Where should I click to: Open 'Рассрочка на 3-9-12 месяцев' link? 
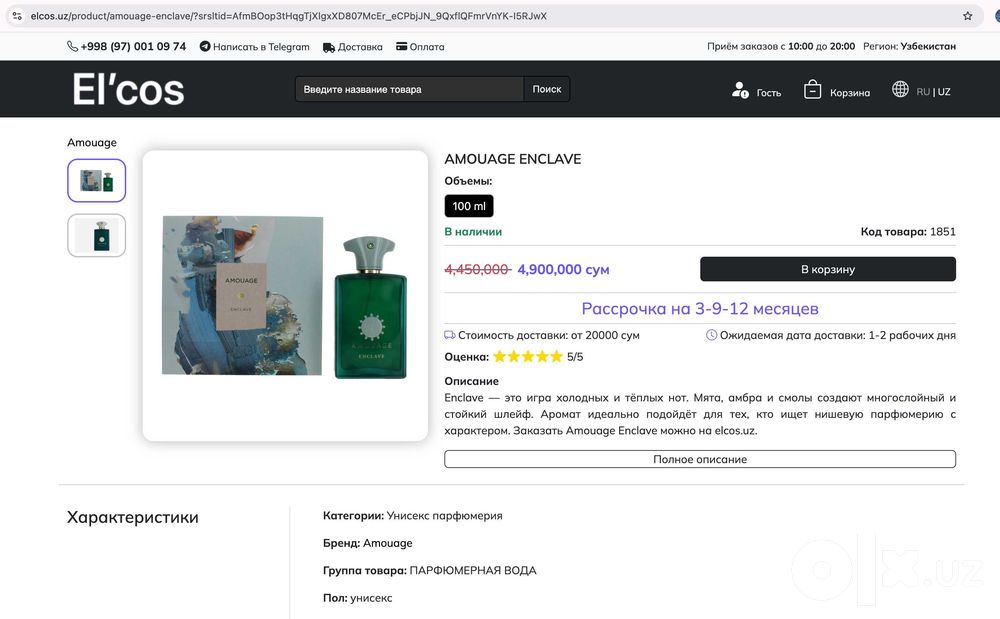(x=700, y=309)
